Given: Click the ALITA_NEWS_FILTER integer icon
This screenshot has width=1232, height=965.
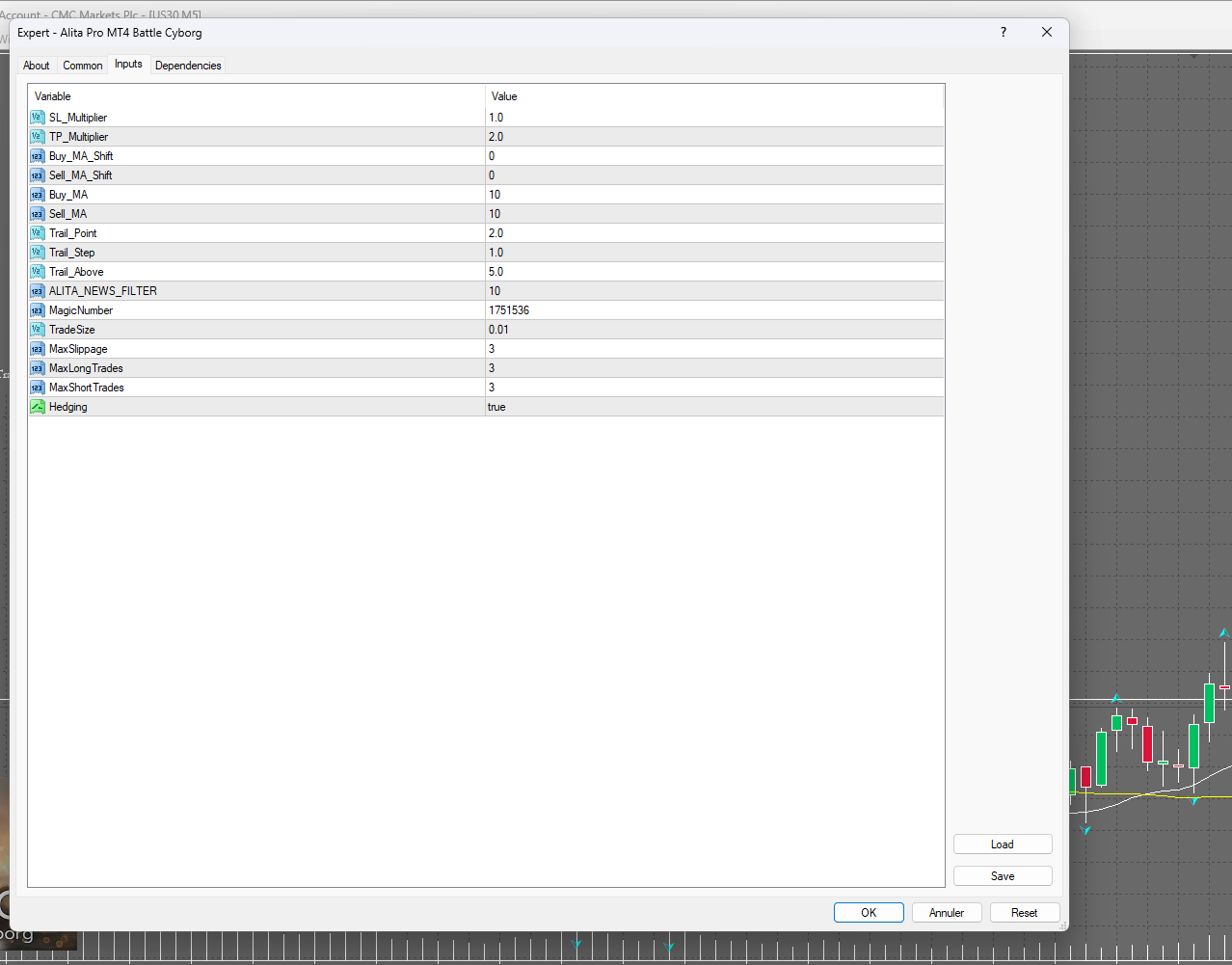Looking at the screenshot, I should 38,291.
